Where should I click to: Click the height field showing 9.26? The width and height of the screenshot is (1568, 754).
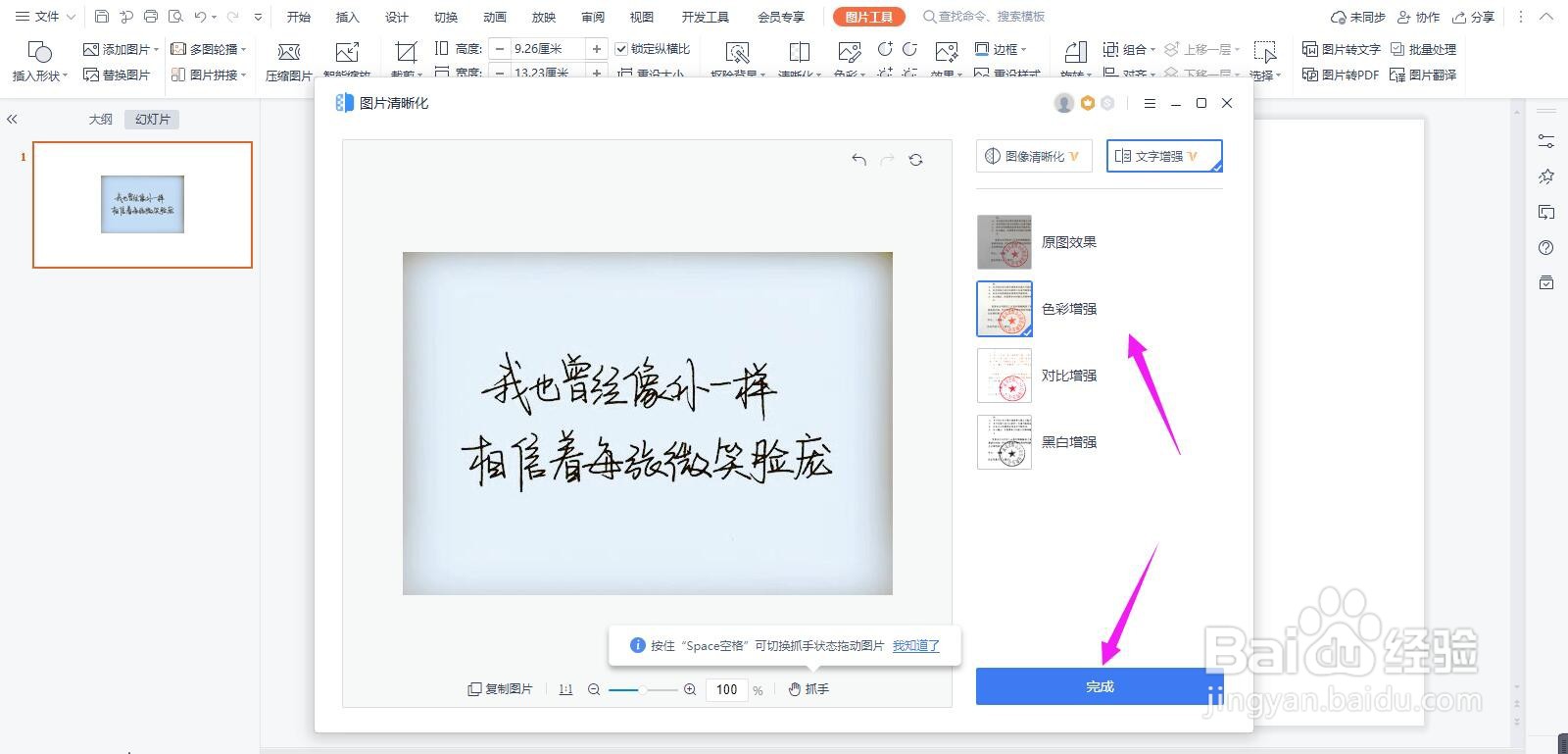pos(548,49)
